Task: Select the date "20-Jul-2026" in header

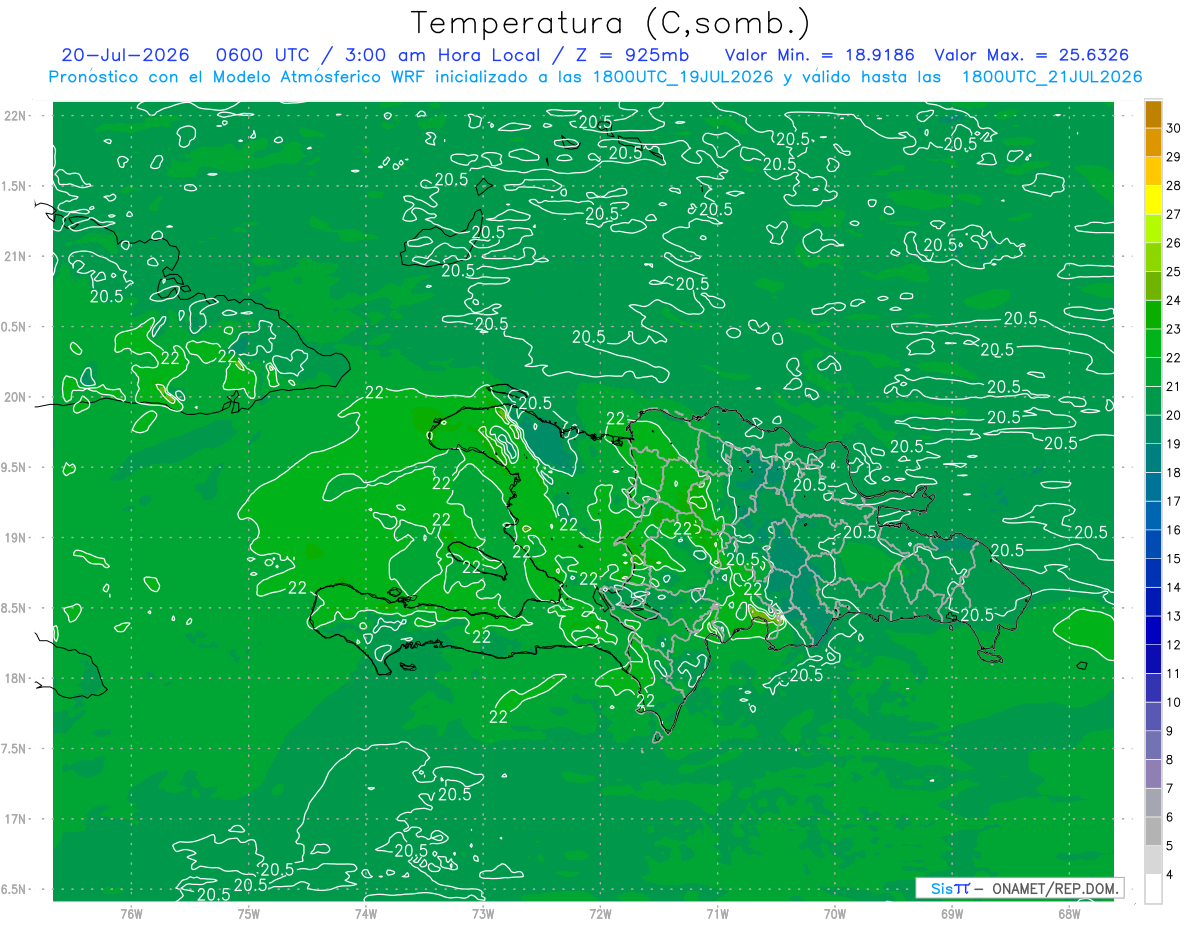Action: [x=123, y=55]
